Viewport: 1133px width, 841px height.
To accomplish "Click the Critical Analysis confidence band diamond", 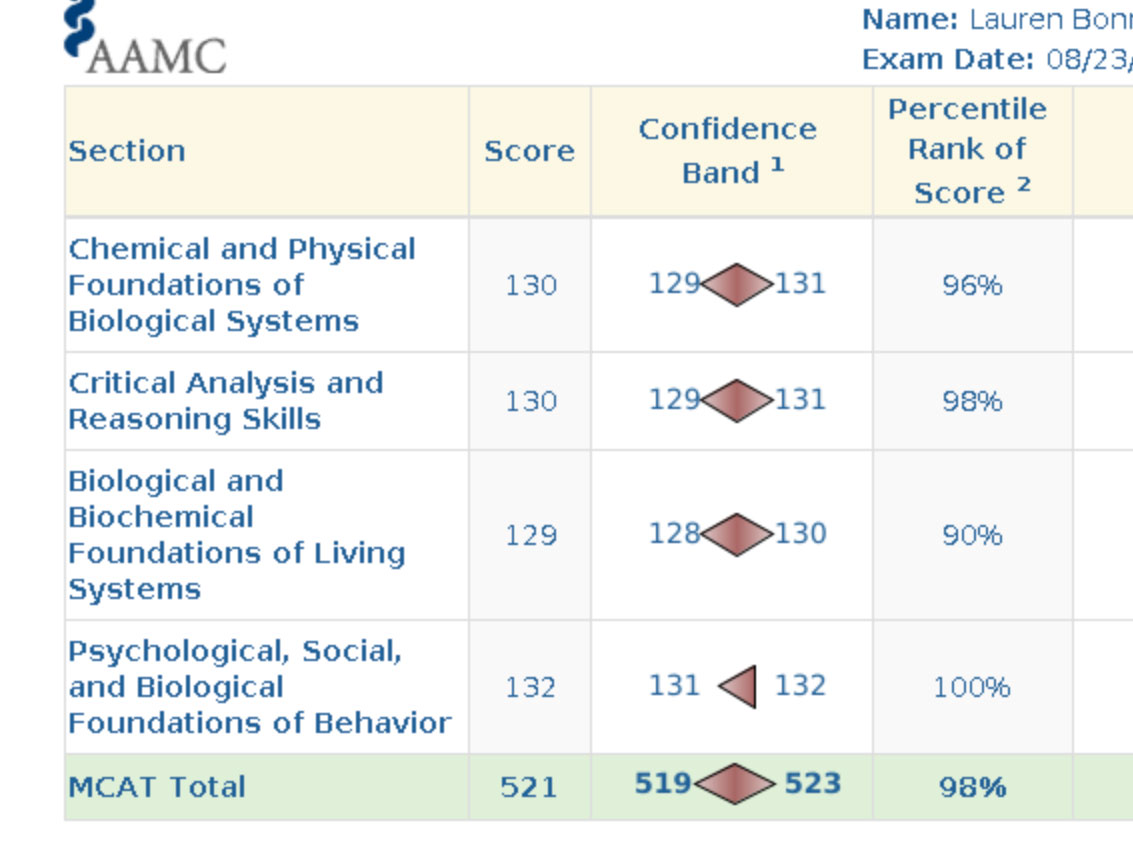I will 737,401.
